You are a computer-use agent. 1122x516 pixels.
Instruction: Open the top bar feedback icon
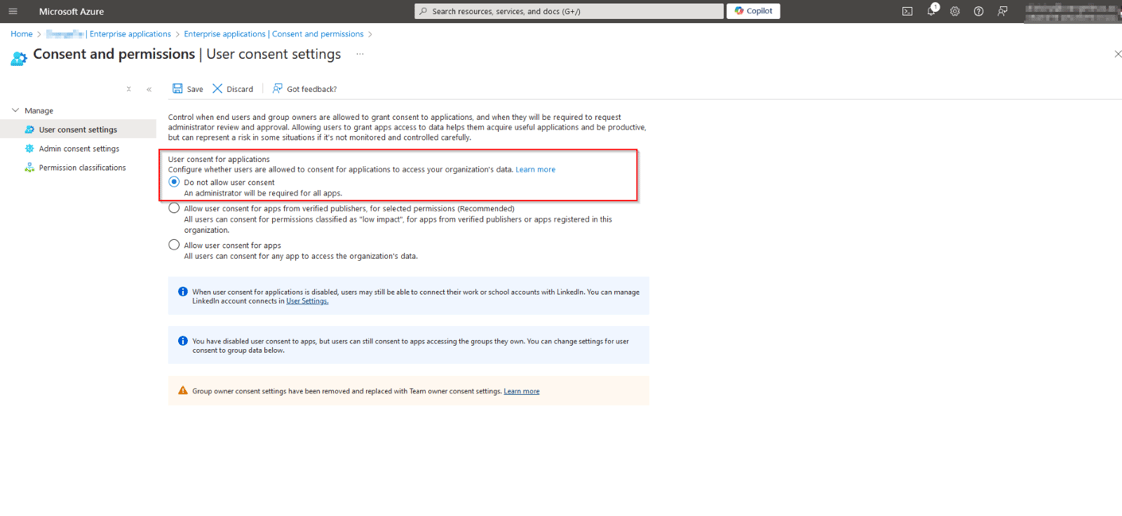click(x=1002, y=11)
